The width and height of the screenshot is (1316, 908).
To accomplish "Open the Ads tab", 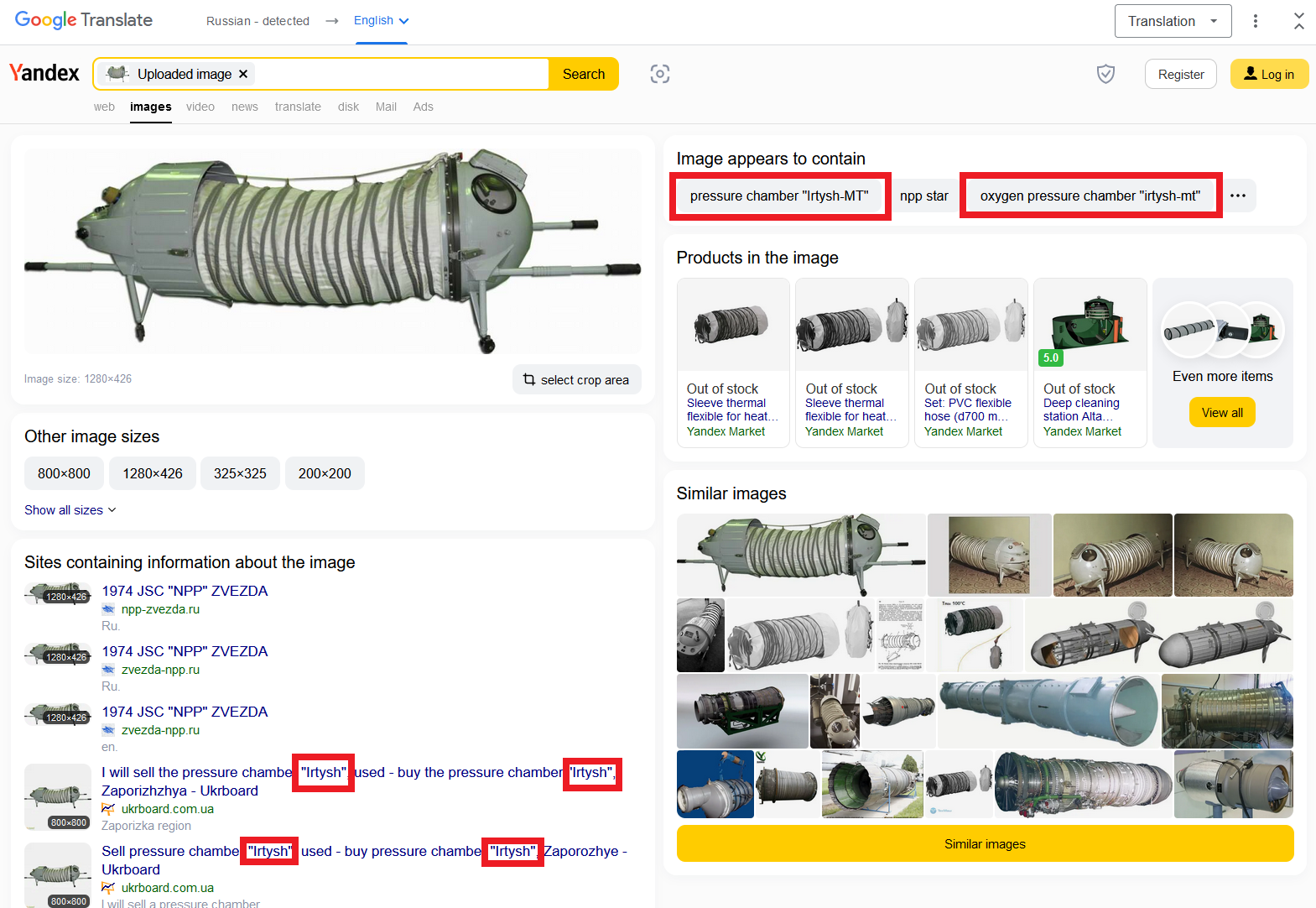I will [x=424, y=107].
